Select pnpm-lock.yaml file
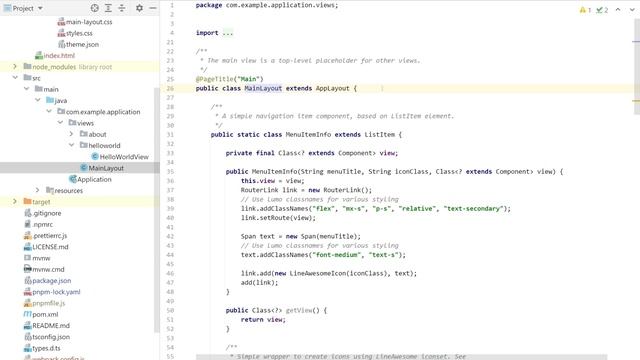This screenshot has width=640, height=360. (x=56, y=292)
